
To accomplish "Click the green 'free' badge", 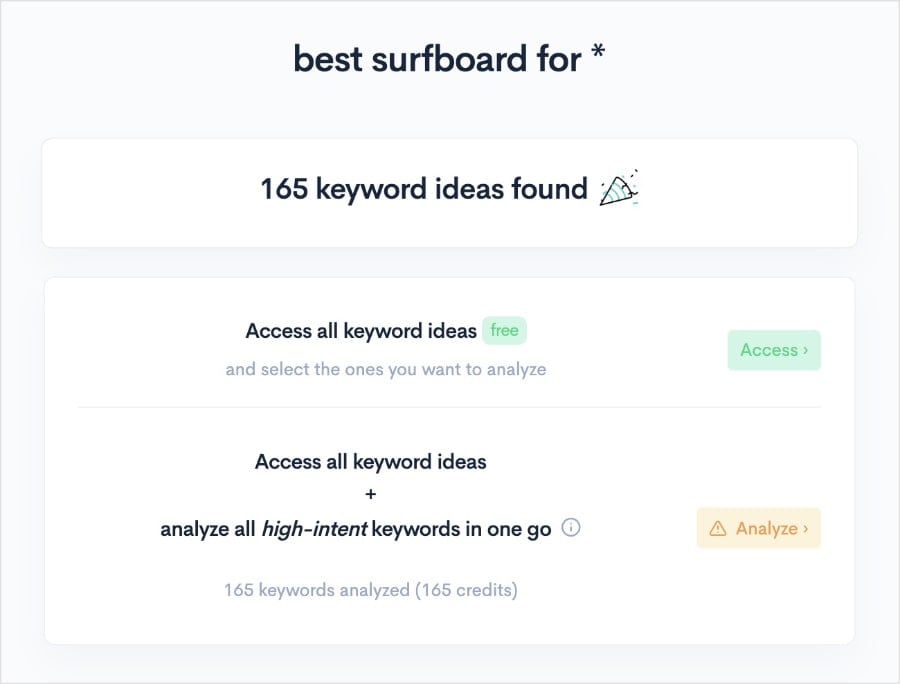I will click(x=505, y=330).
